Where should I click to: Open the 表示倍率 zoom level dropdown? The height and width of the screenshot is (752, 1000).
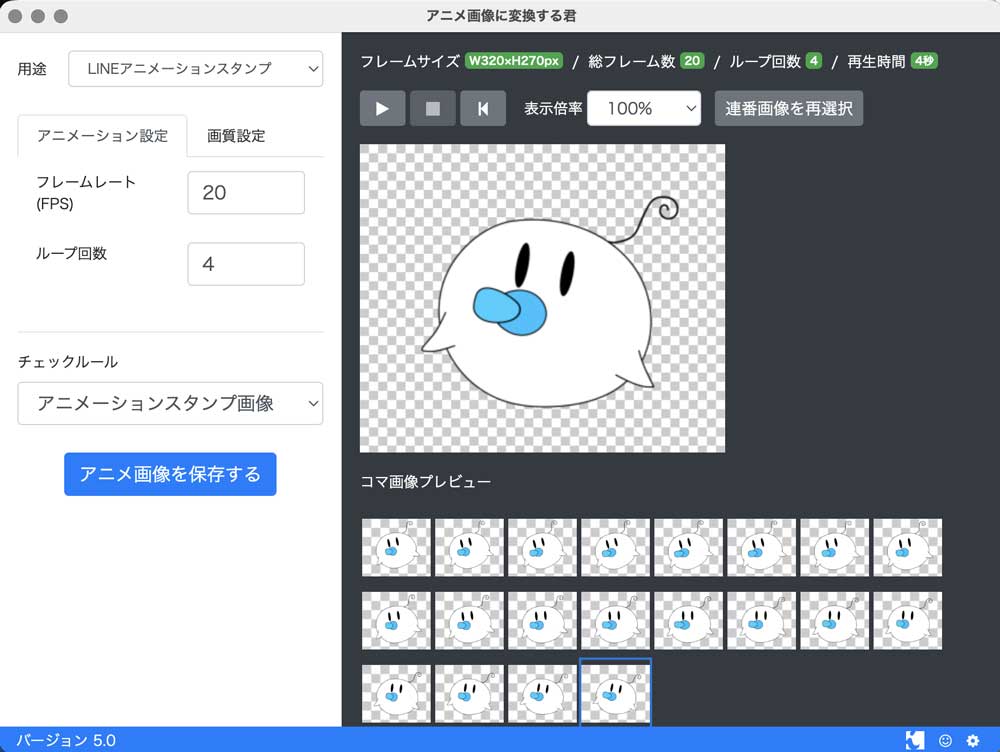[644, 108]
